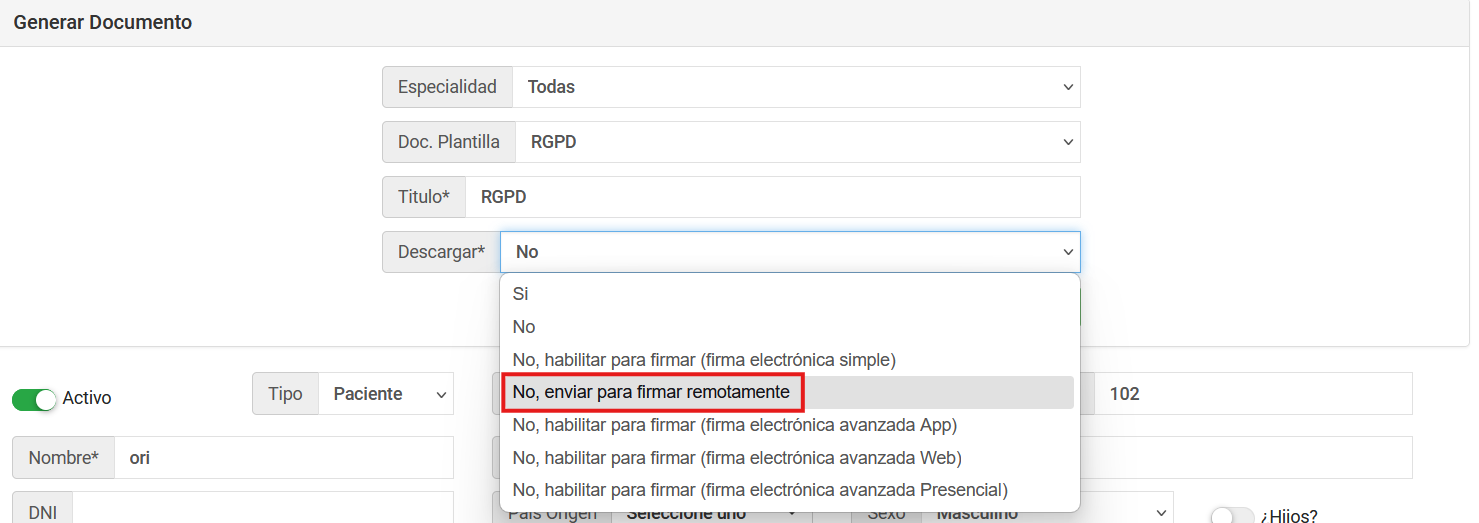Click the Nombre input field
The width and height of the screenshot is (1479, 523).
click(283, 458)
